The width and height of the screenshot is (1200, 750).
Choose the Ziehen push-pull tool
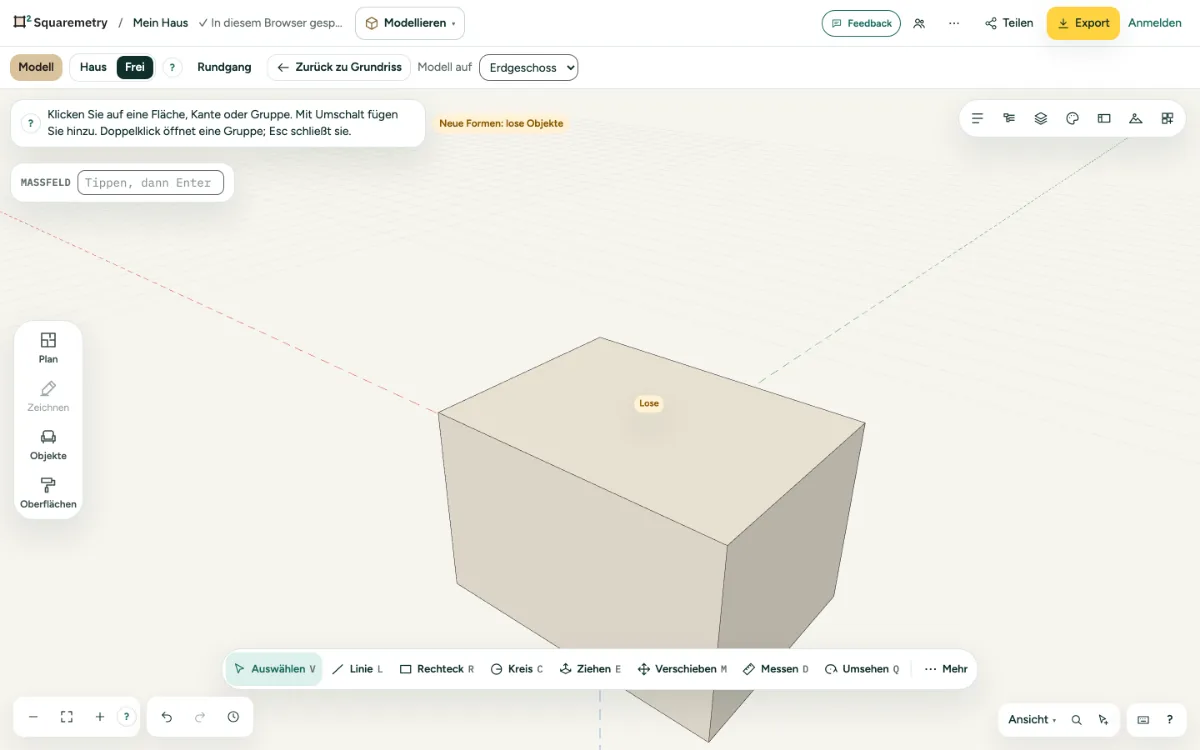(x=590, y=669)
